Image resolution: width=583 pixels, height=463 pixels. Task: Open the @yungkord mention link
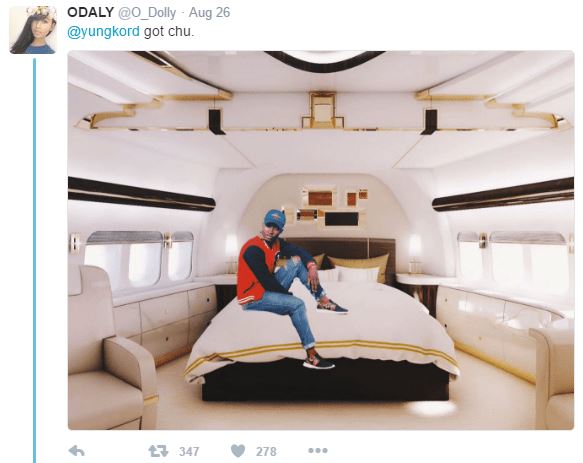[x=103, y=32]
